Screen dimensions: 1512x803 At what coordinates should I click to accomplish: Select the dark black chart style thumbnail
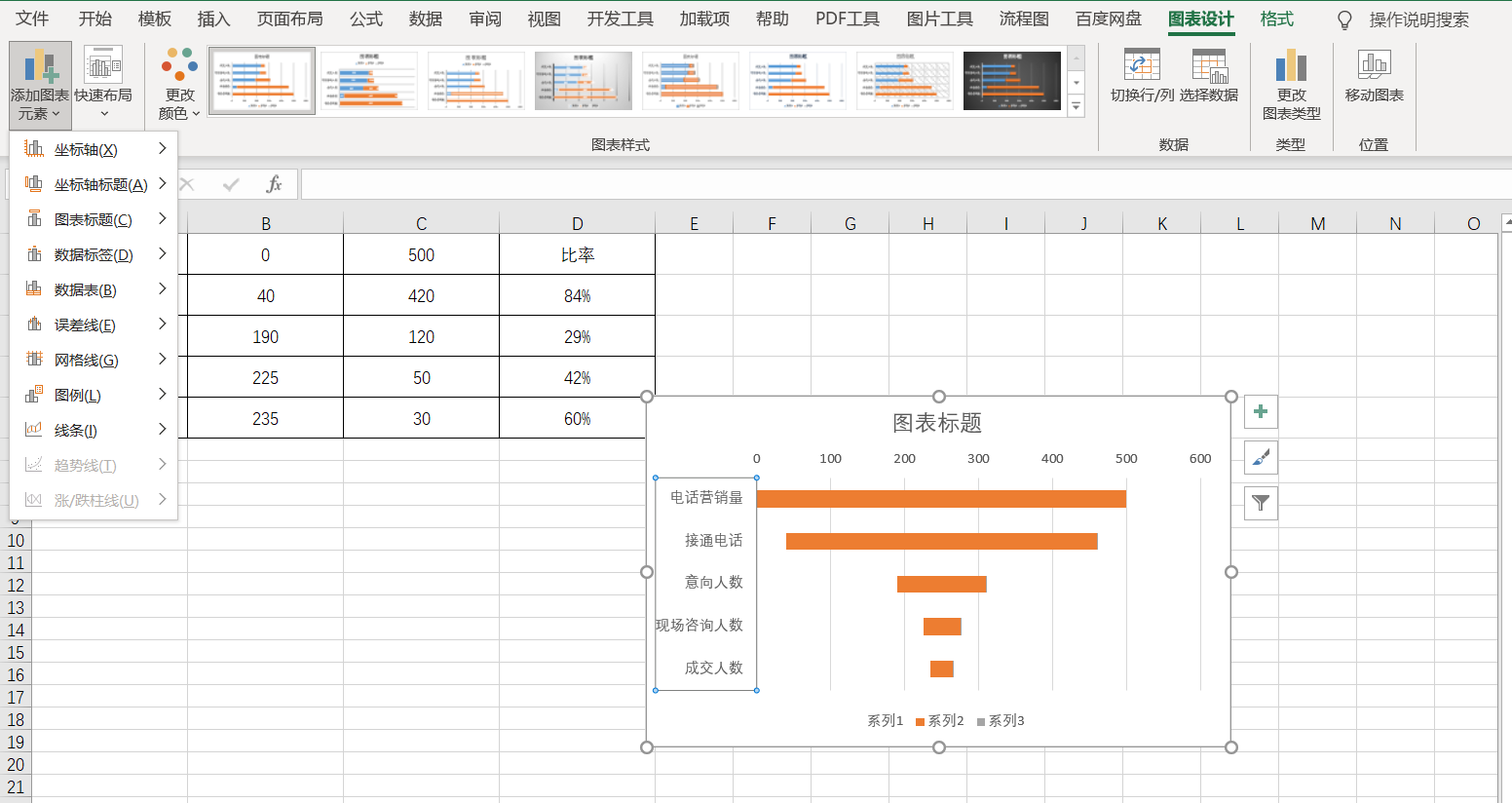point(1012,81)
